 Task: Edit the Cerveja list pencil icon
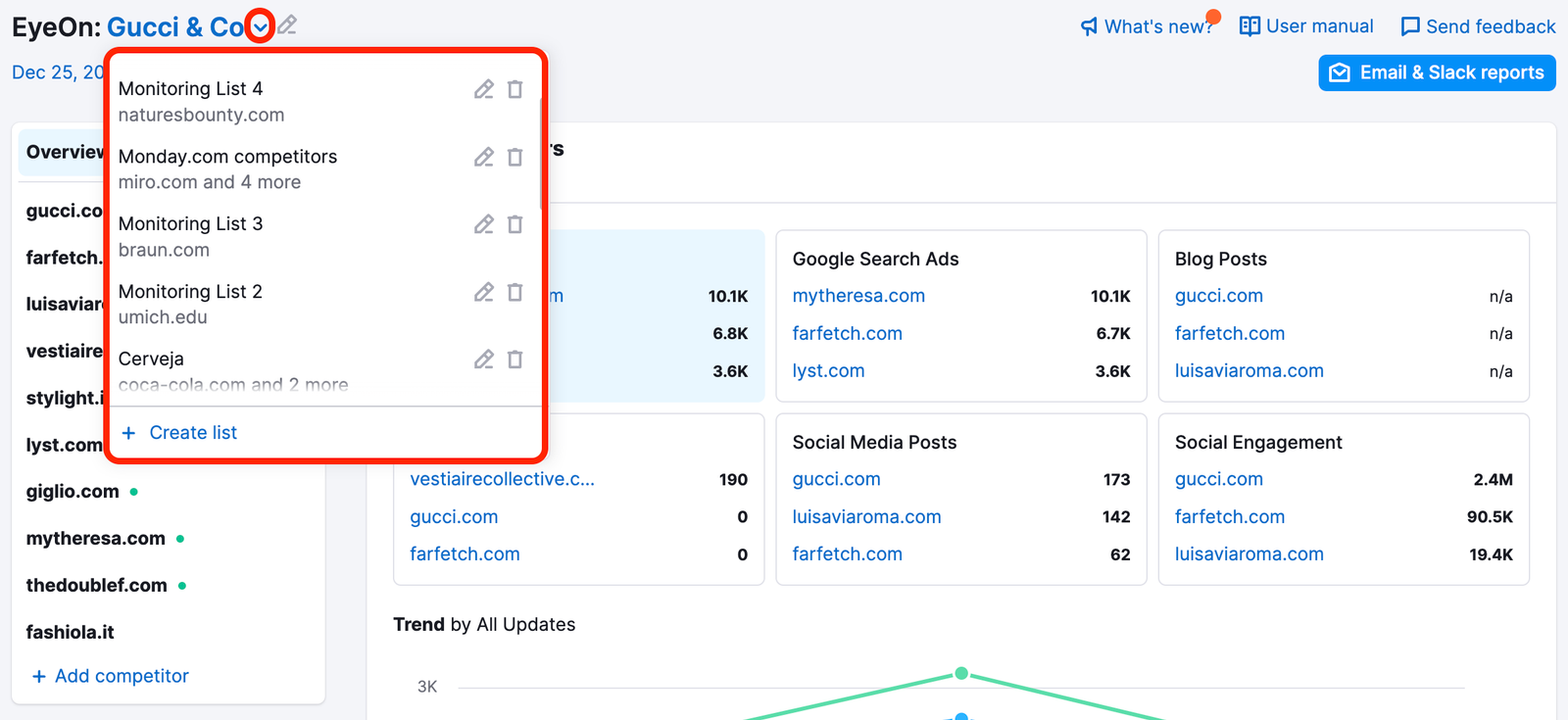[484, 360]
